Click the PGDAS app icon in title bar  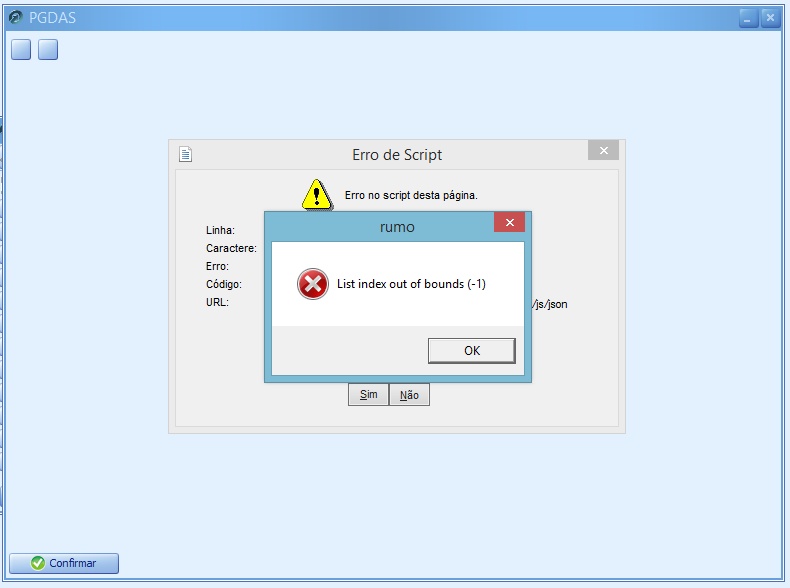pyautogui.click(x=16, y=18)
